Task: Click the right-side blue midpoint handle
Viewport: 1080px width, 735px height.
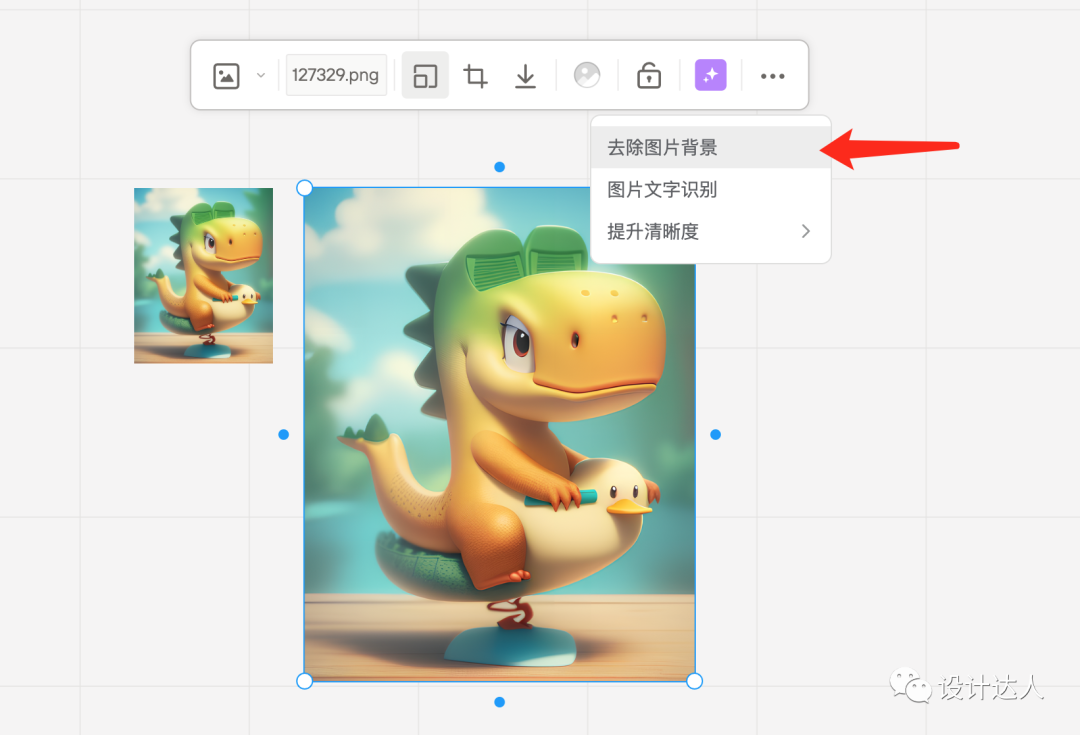Action: click(x=715, y=434)
